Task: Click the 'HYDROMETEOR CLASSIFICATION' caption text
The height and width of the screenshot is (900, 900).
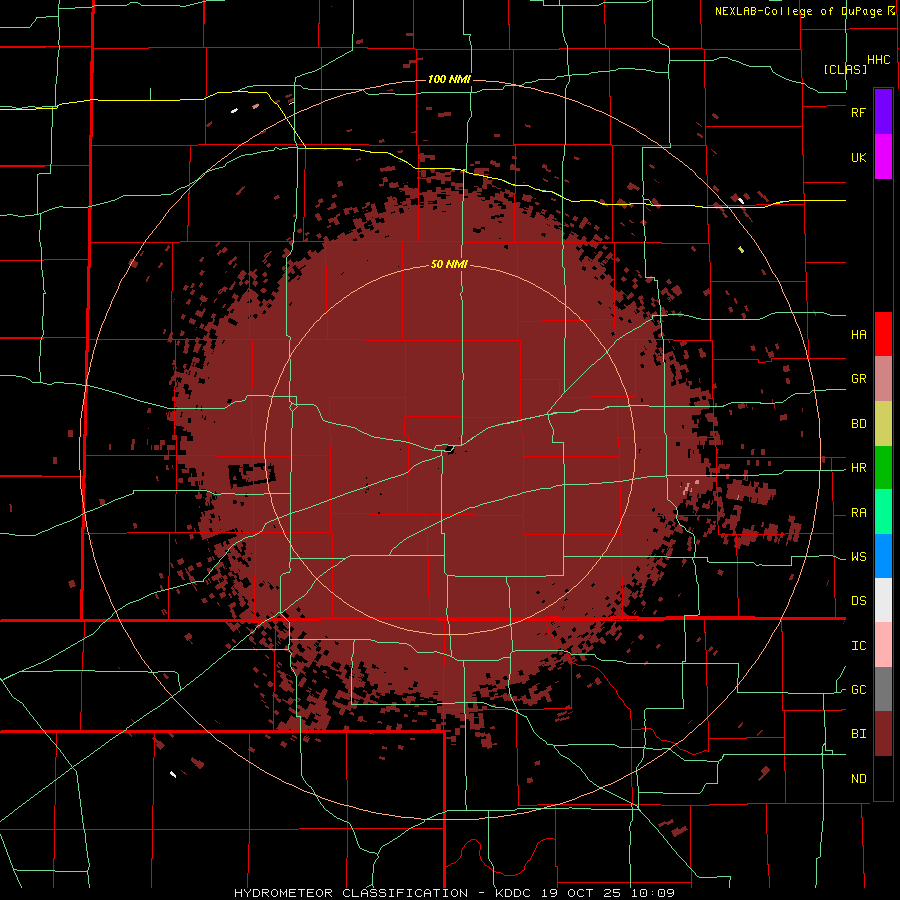Action: [351, 893]
